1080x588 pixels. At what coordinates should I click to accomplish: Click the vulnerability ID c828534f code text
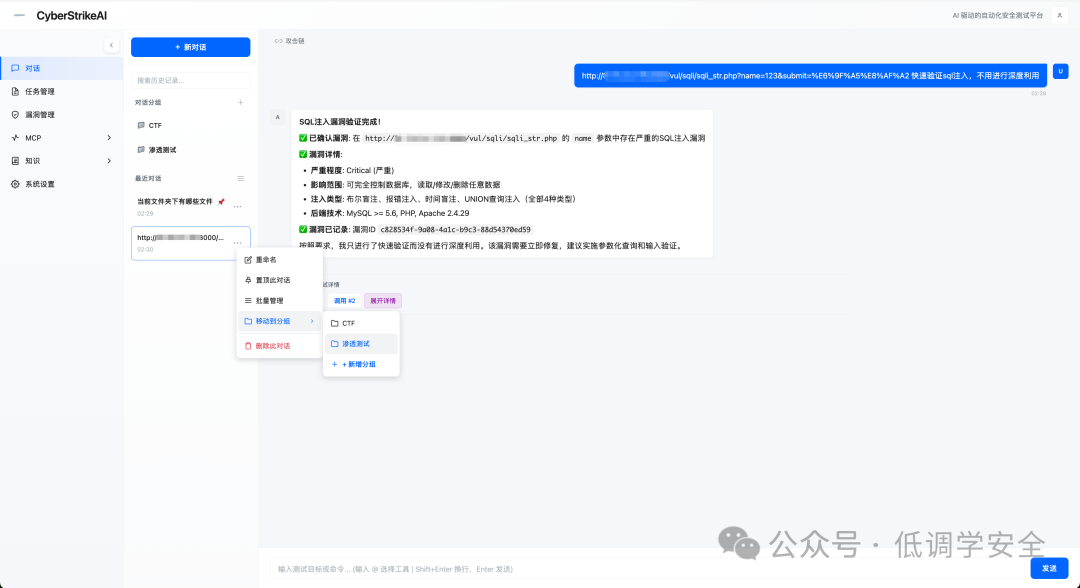click(455, 230)
